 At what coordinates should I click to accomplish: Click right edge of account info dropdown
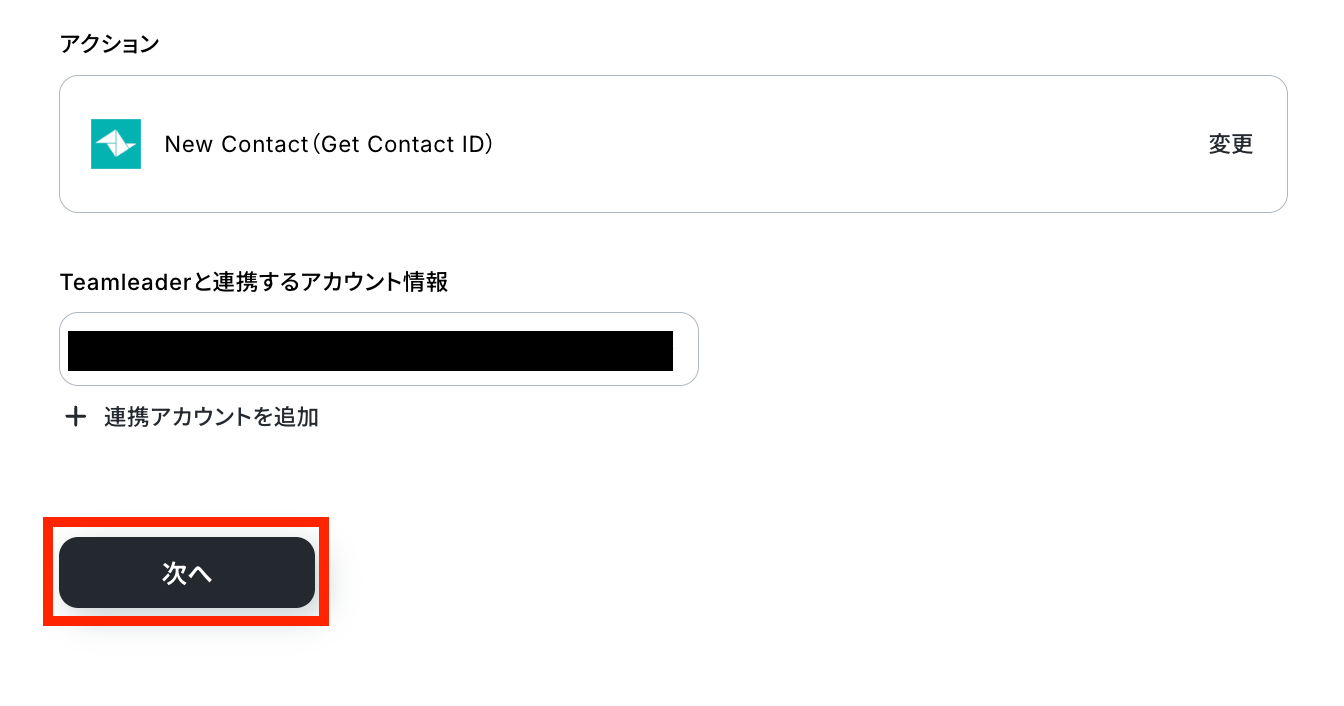(x=686, y=349)
